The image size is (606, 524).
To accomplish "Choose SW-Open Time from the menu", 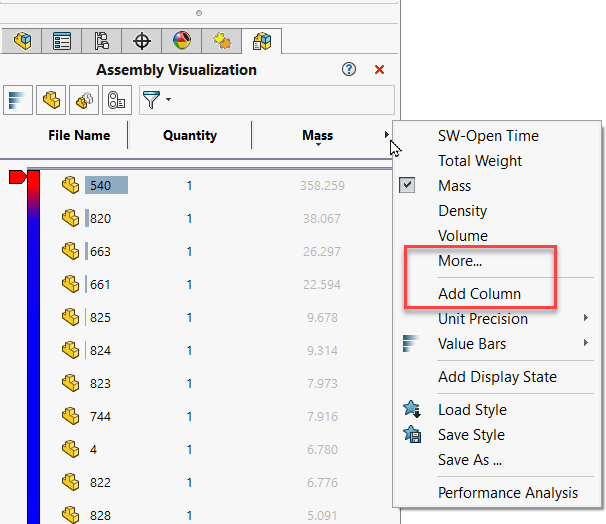I will click(488, 136).
